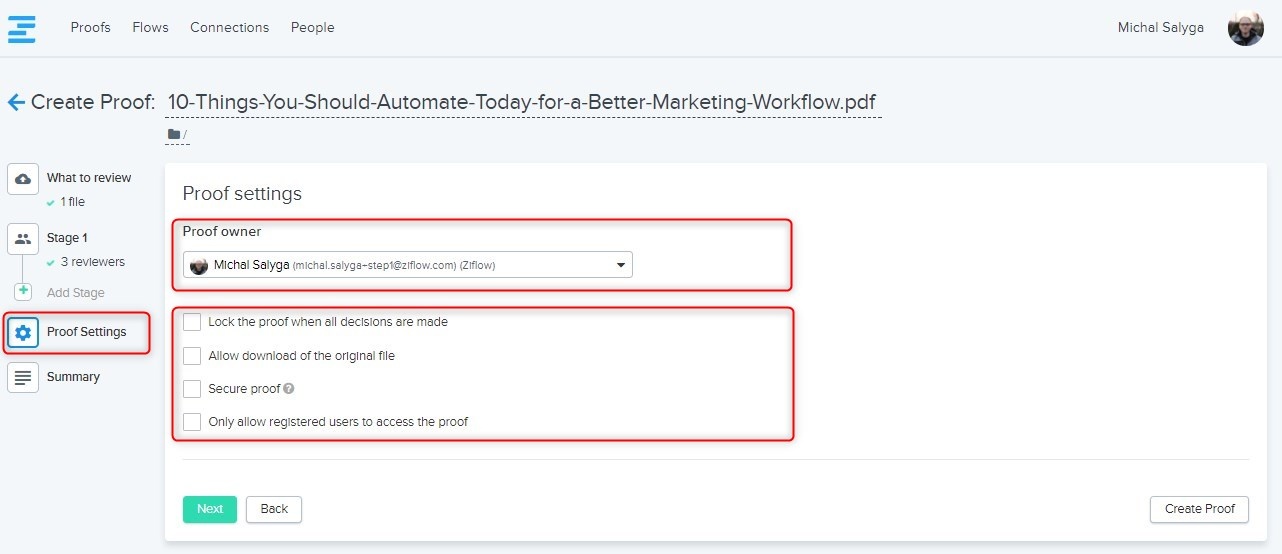Expand the Proof owner dropdown

pyautogui.click(x=408, y=265)
